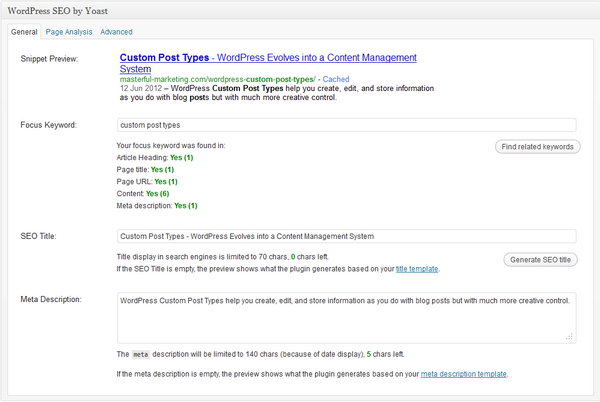Click 'Your focus keyword was found in:' text
The height and width of the screenshot is (402, 600).
tap(171, 145)
